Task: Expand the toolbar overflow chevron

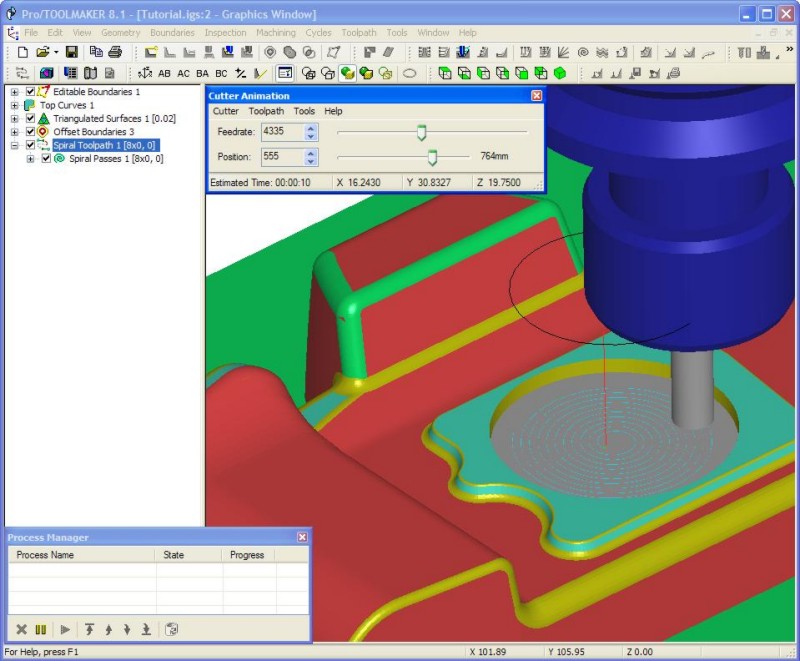Action: tap(789, 49)
